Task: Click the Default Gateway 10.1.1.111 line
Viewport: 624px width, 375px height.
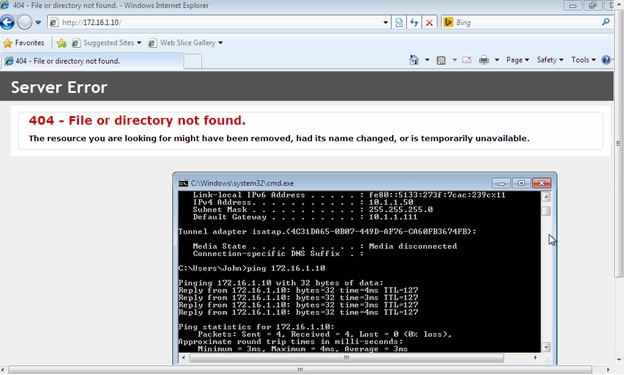Action: coord(305,217)
